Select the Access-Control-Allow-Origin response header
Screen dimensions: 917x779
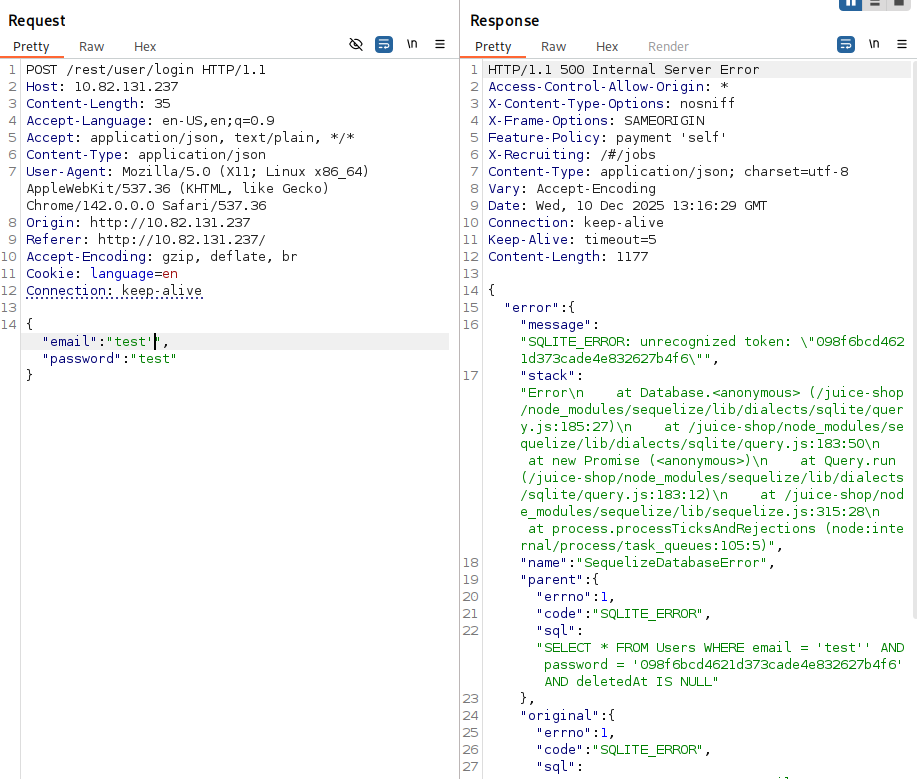point(608,87)
